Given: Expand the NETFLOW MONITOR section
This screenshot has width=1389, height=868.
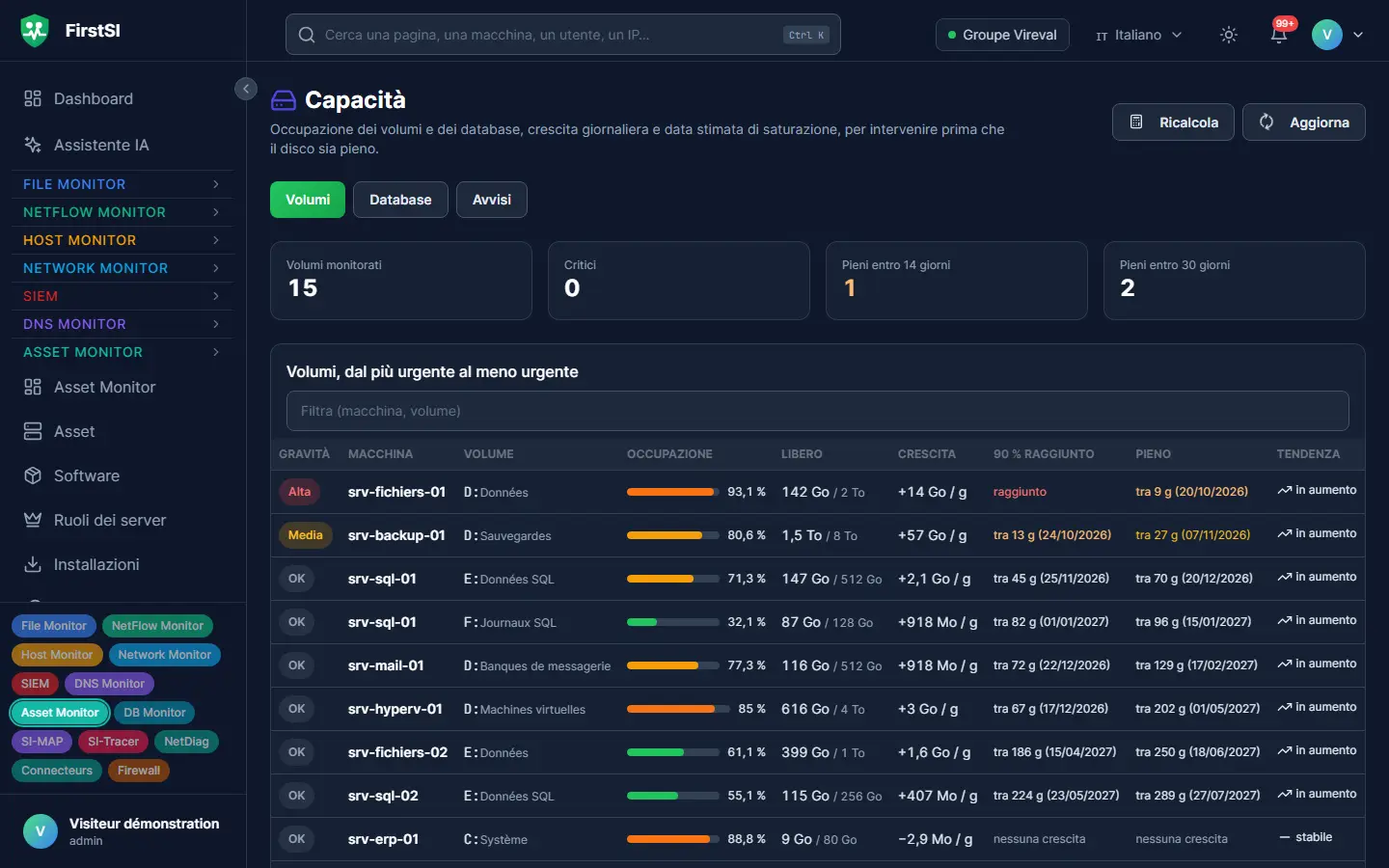Looking at the screenshot, I should [x=122, y=212].
